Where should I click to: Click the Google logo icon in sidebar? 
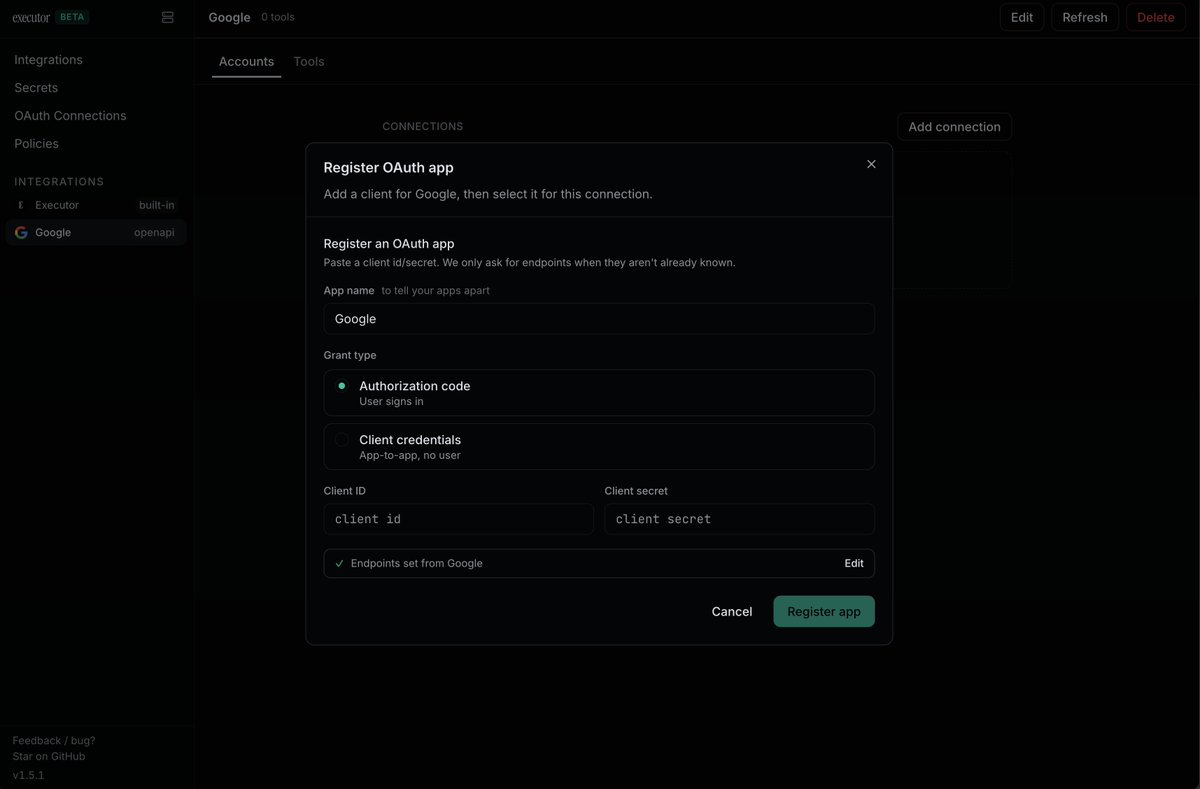(x=21, y=232)
